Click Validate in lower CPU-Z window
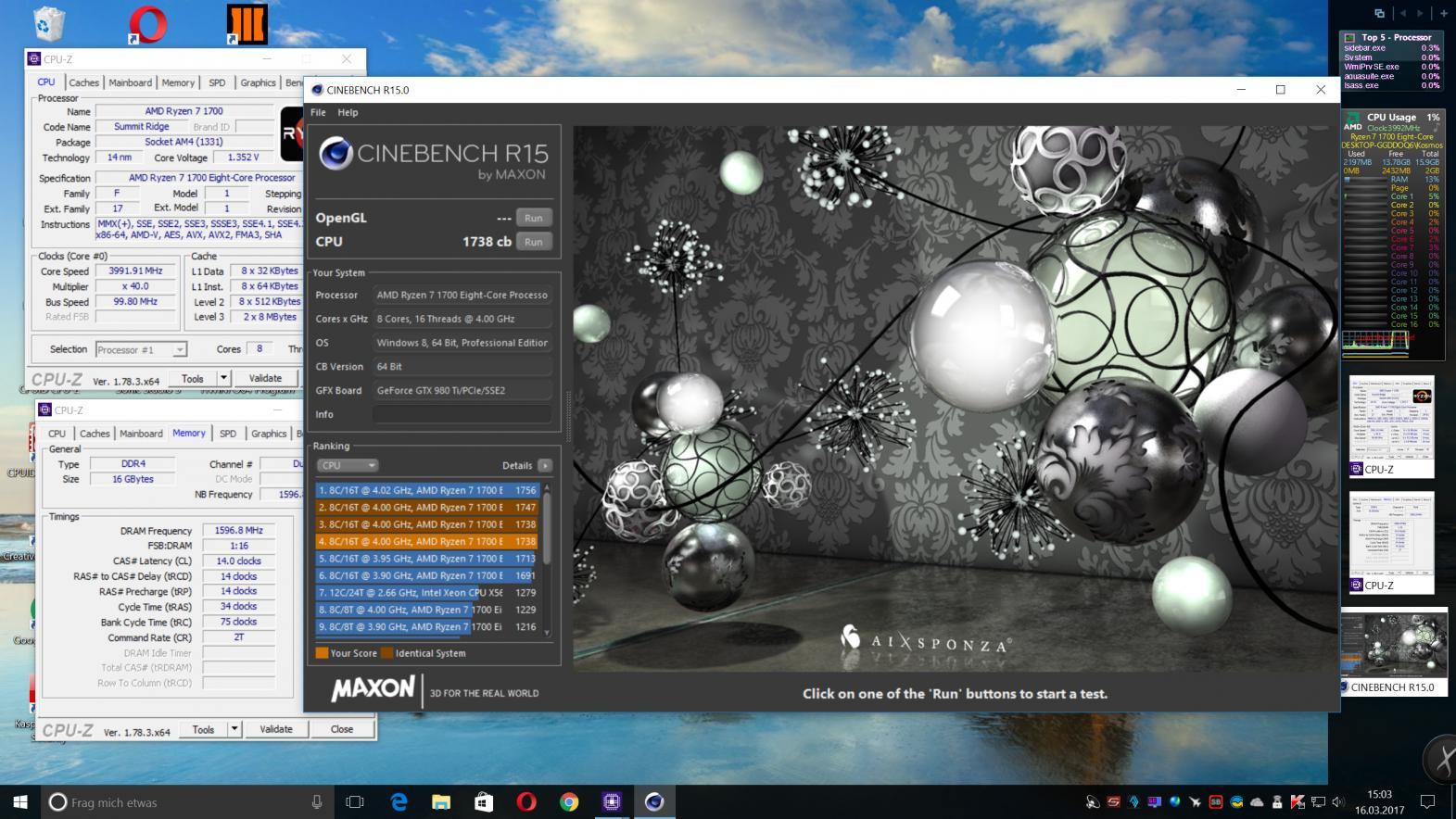Screen dimensions: 1456x819 276,729
